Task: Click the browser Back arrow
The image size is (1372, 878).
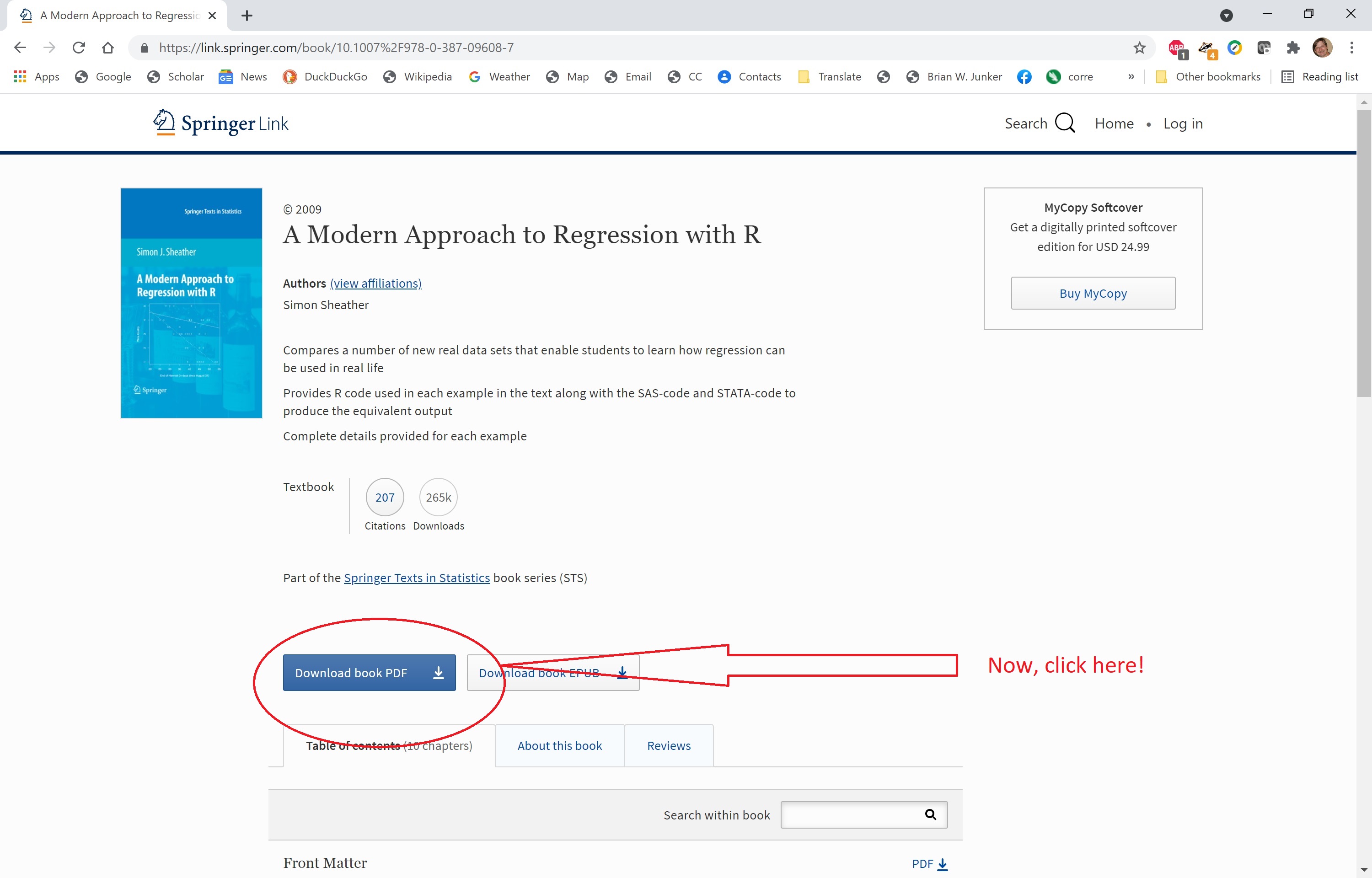Action: (20, 47)
